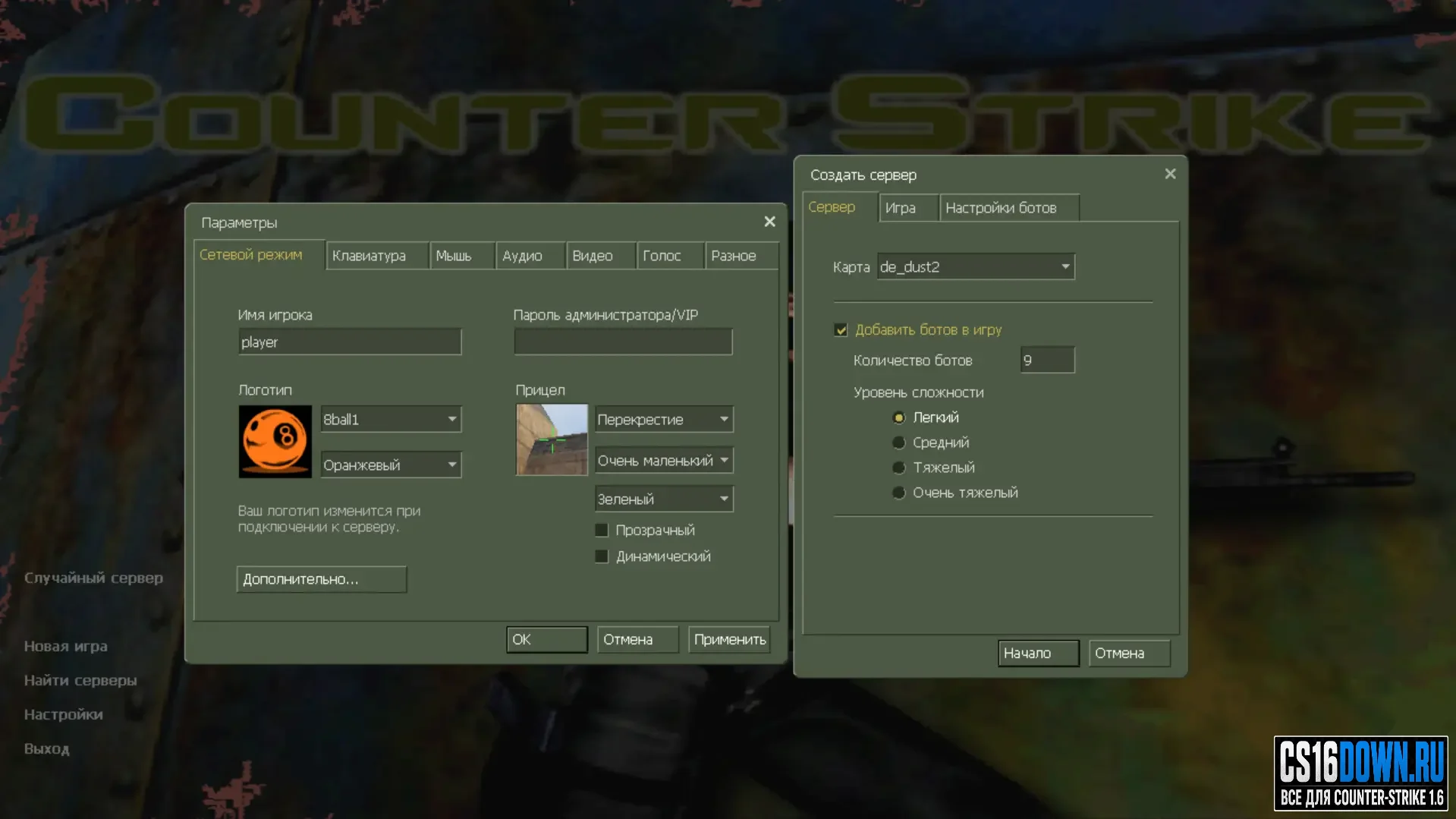Focus the Пароль администратора/VIP field
1456x819 pixels.
click(x=623, y=342)
